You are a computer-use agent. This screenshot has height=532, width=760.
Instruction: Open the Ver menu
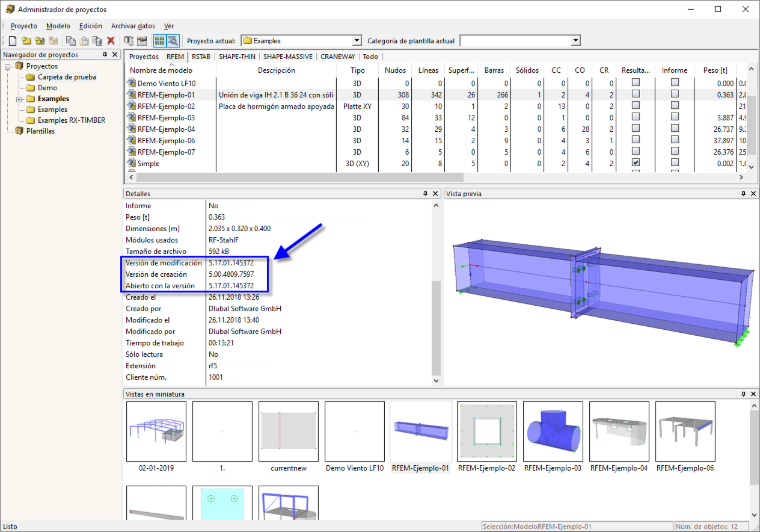coord(169,26)
